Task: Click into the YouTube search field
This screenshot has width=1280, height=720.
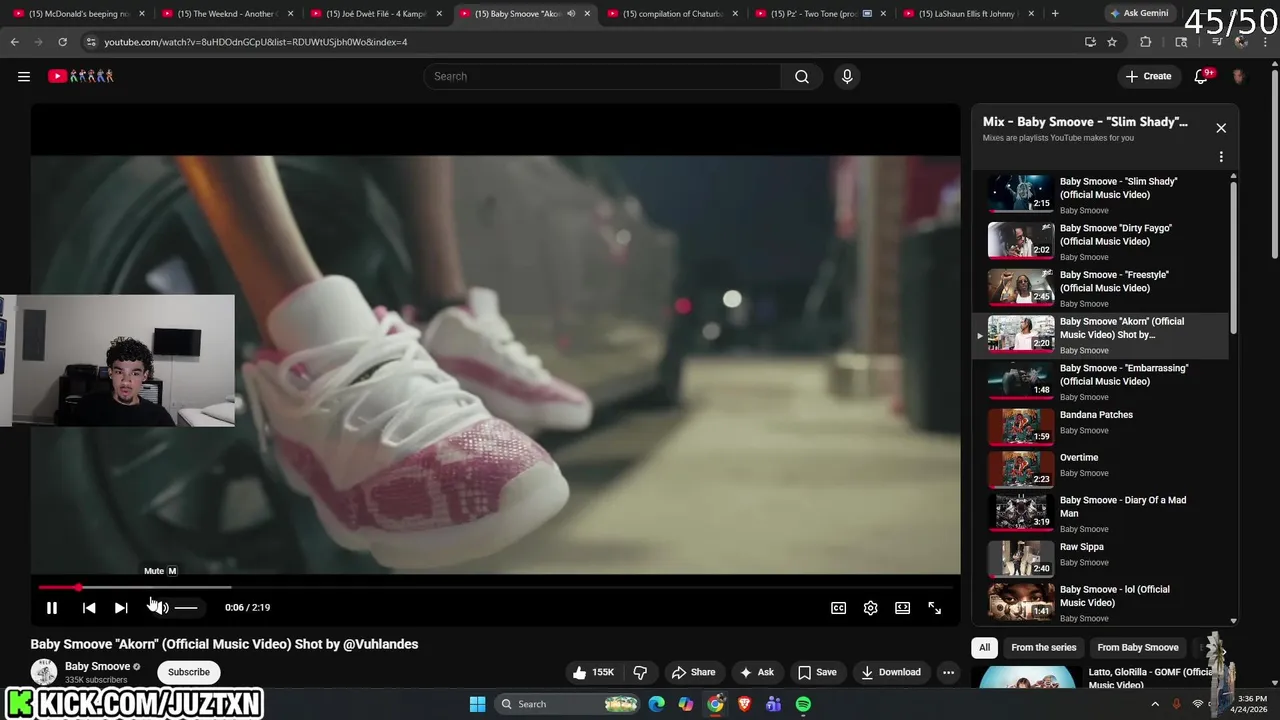Action: (x=603, y=76)
